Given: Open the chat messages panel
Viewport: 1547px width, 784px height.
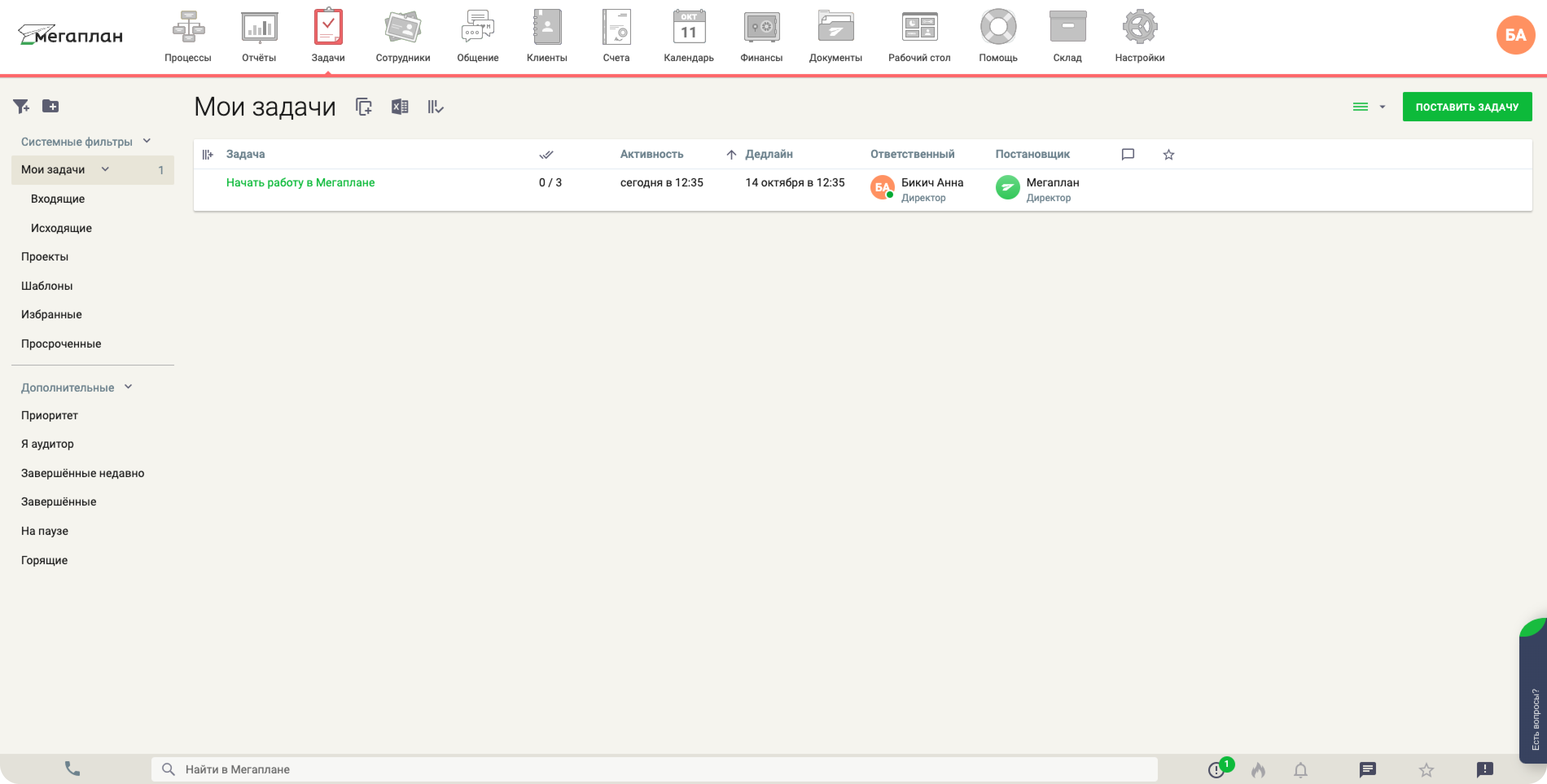Looking at the screenshot, I should 1367,770.
